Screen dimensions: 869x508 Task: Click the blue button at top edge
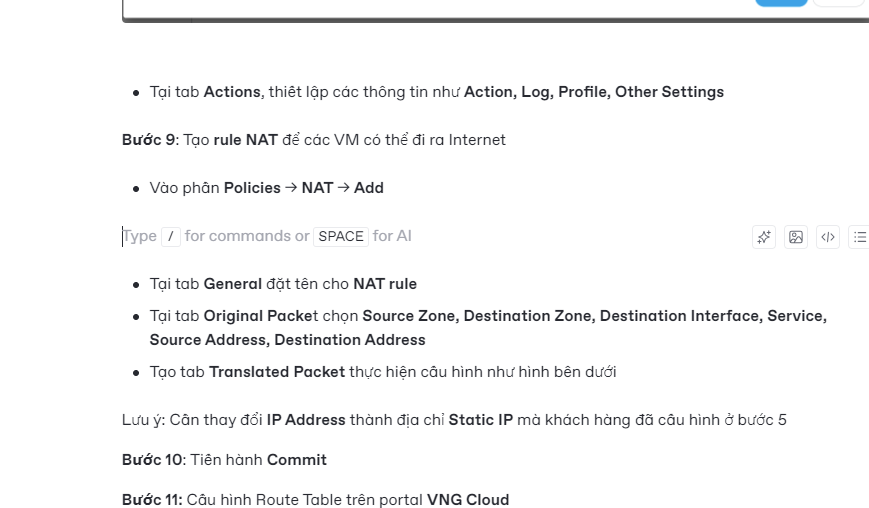pos(781,3)
